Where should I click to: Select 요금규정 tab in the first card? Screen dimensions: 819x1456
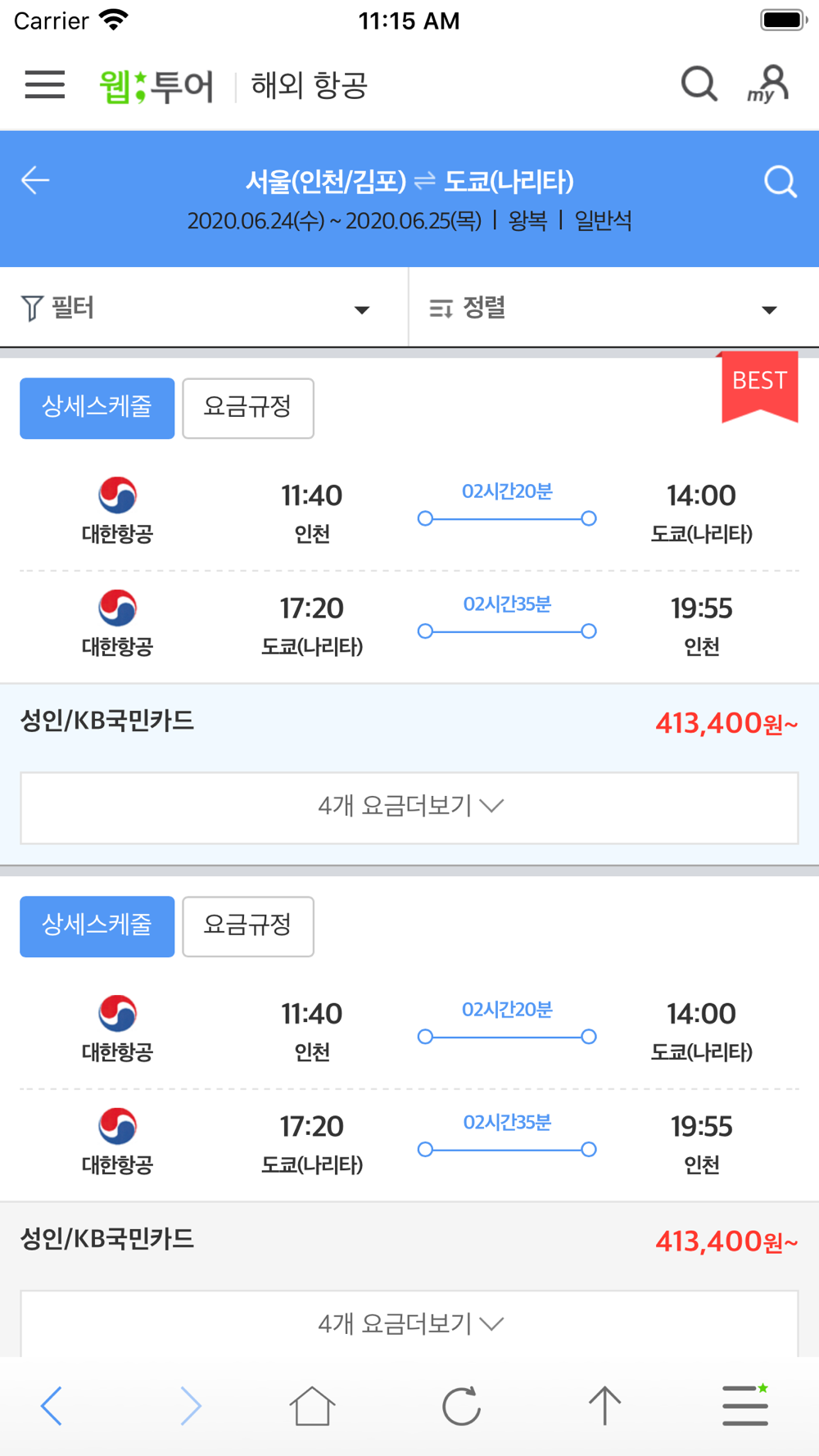click(x=248, y=408)
